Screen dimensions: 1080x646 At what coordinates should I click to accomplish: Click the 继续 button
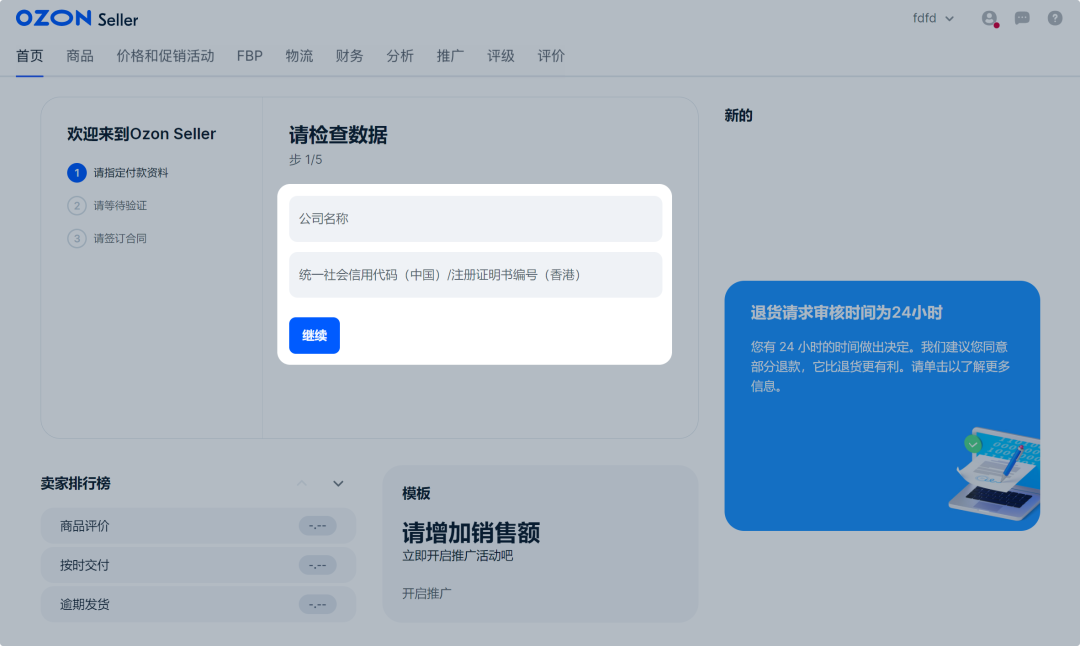314,335
